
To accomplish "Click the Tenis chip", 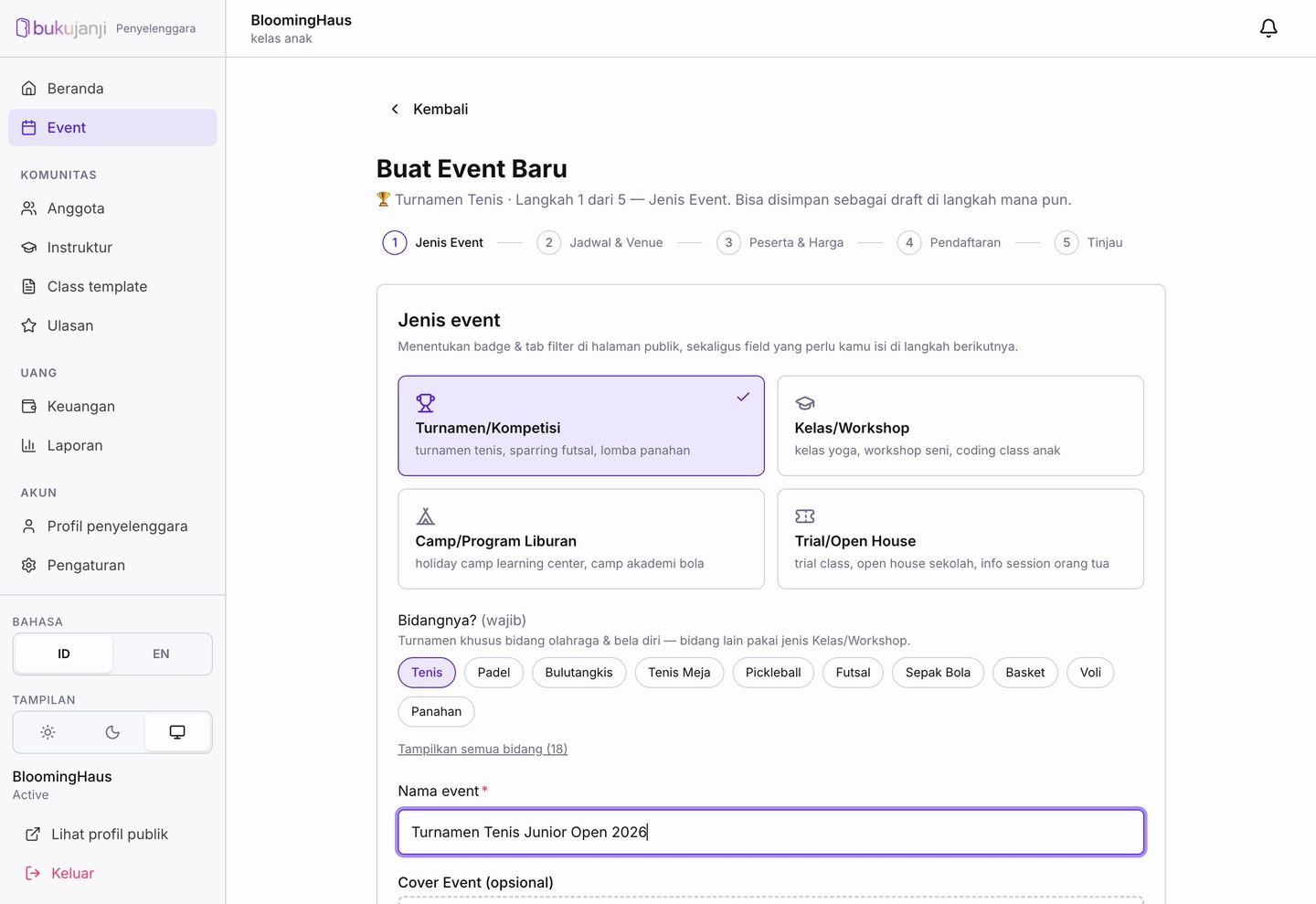I will [427, 673].
